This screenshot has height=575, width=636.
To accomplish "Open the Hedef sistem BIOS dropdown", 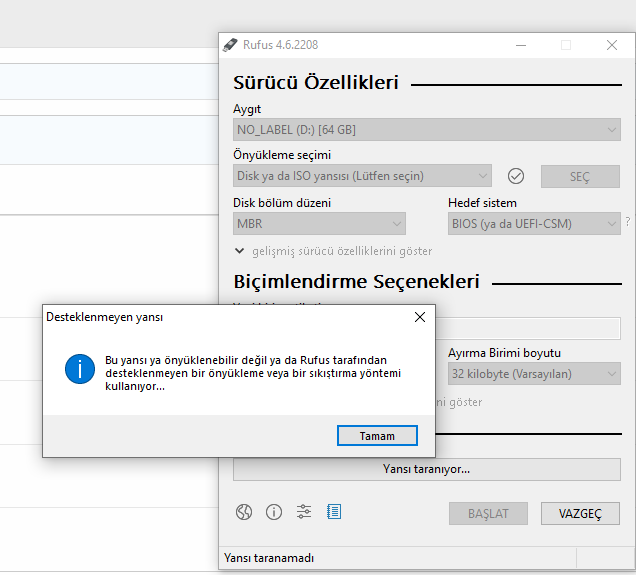I will (x=534, y=223).
